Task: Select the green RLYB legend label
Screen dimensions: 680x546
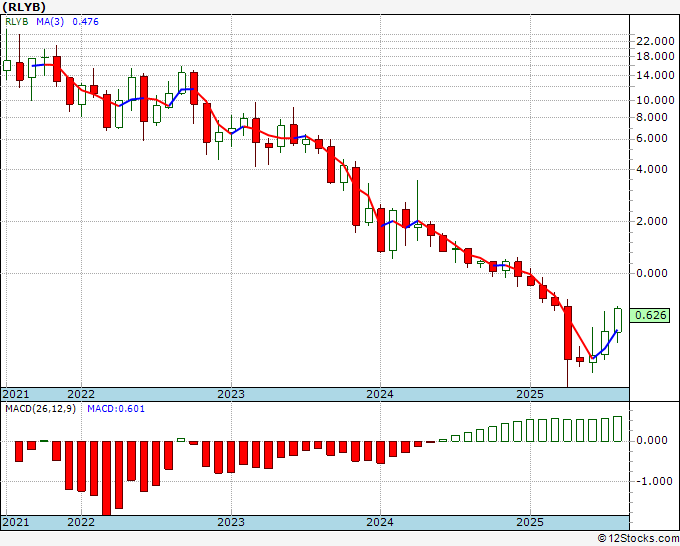Action: point(16,21)
